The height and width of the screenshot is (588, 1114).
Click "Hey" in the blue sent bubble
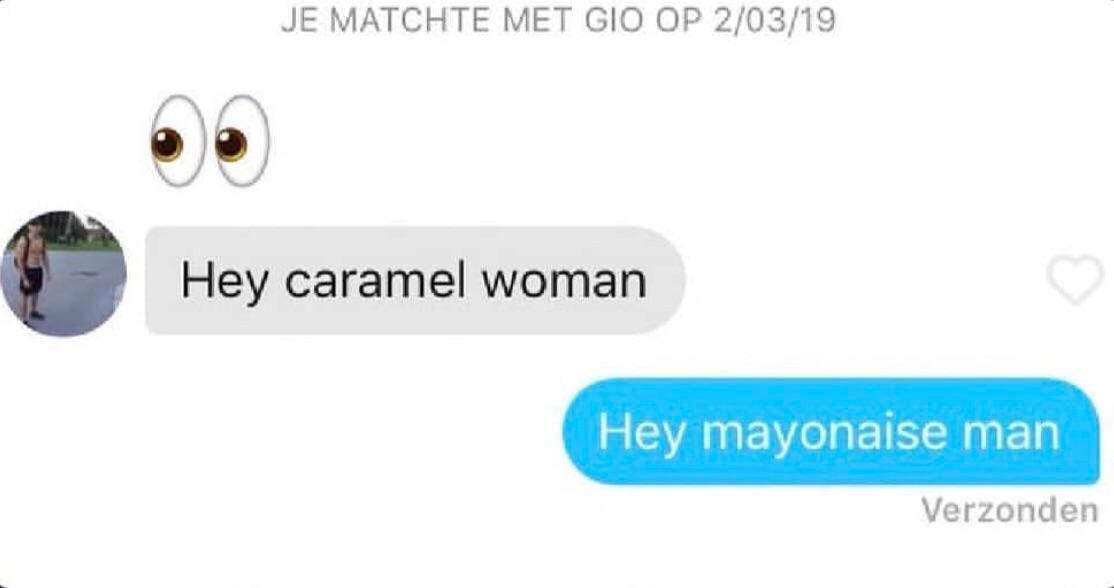(642, 434)
